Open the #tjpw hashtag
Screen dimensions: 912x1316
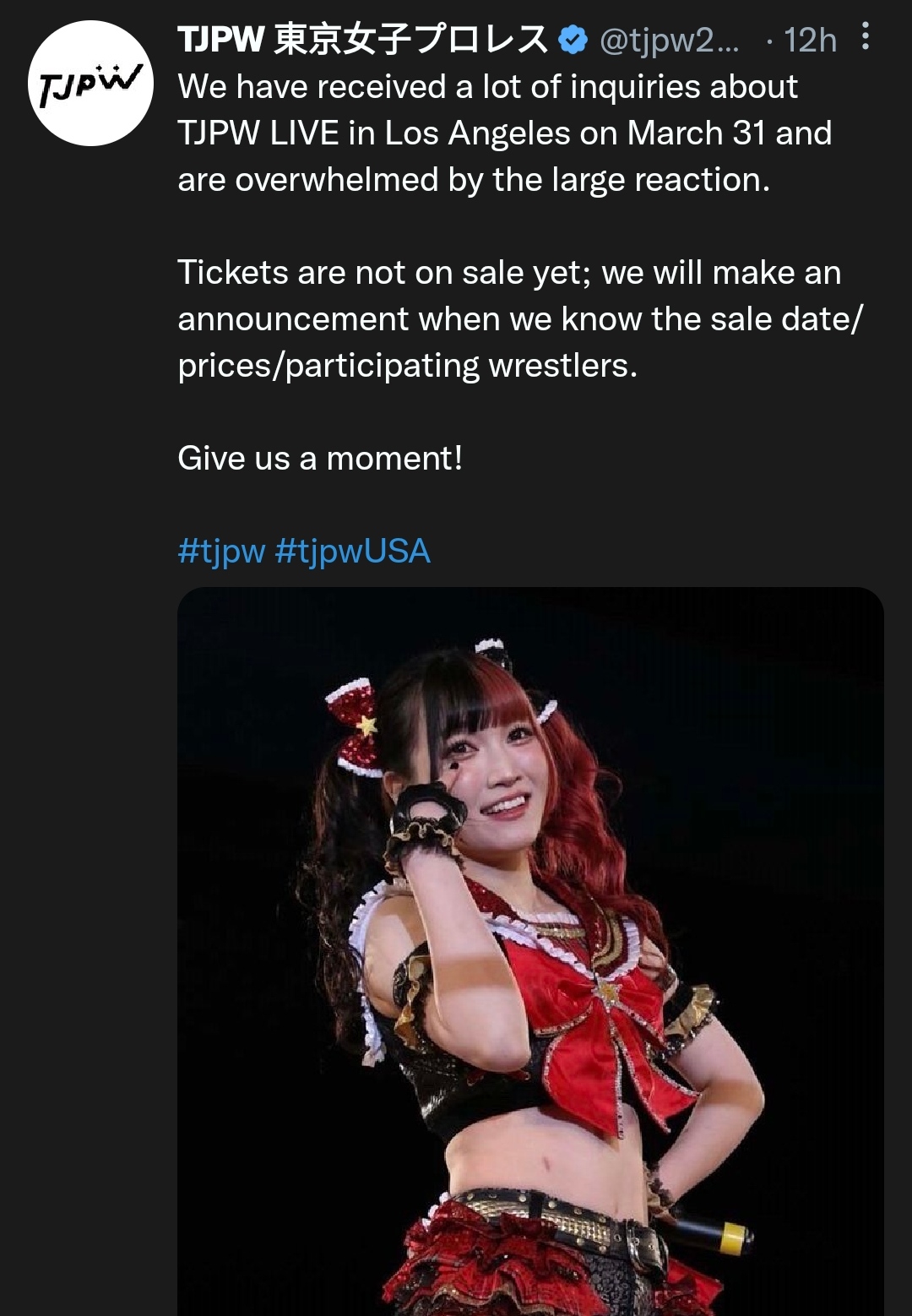coord(221,551)
